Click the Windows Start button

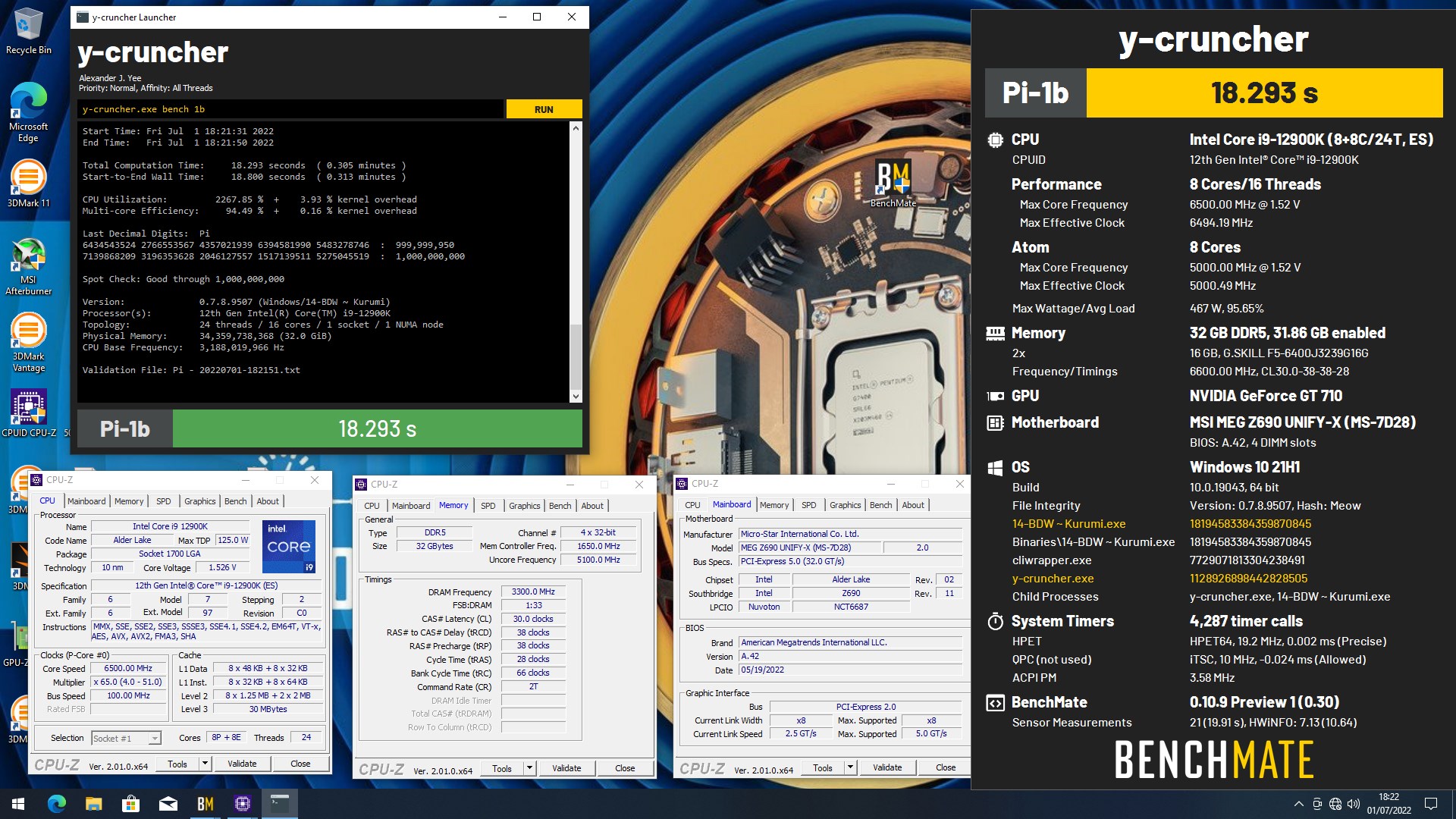(18, 804)
